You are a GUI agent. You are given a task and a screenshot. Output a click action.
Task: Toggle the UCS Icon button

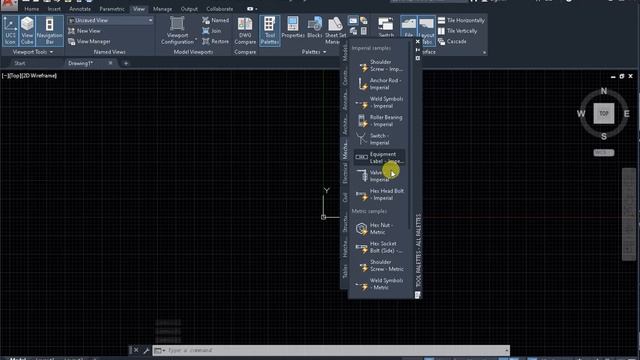point(10,31)
